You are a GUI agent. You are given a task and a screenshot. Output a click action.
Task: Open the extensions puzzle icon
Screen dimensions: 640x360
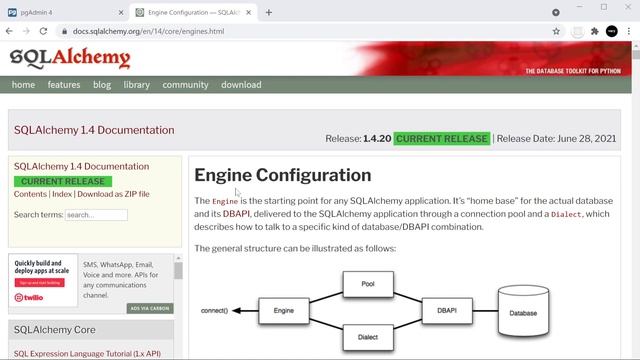coord(595,31)
